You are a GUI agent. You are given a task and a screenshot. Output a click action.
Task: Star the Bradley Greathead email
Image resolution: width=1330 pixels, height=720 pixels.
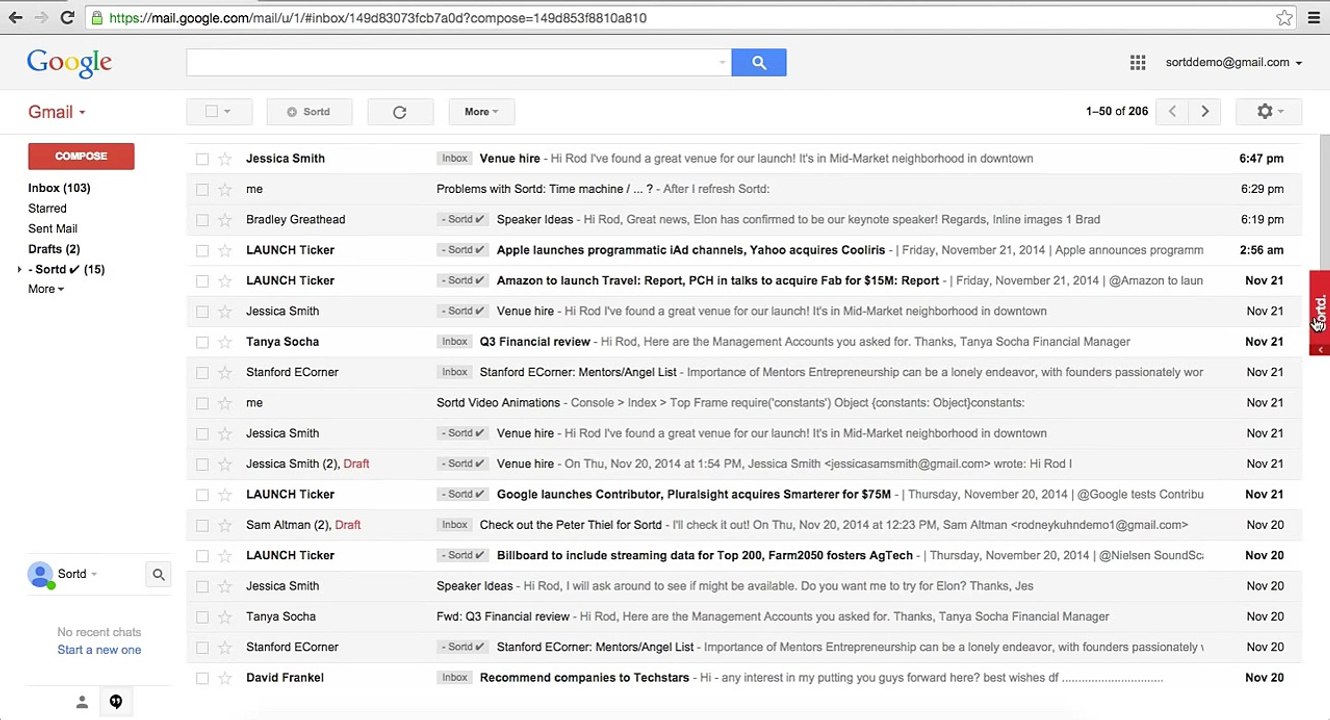point(225,219)
